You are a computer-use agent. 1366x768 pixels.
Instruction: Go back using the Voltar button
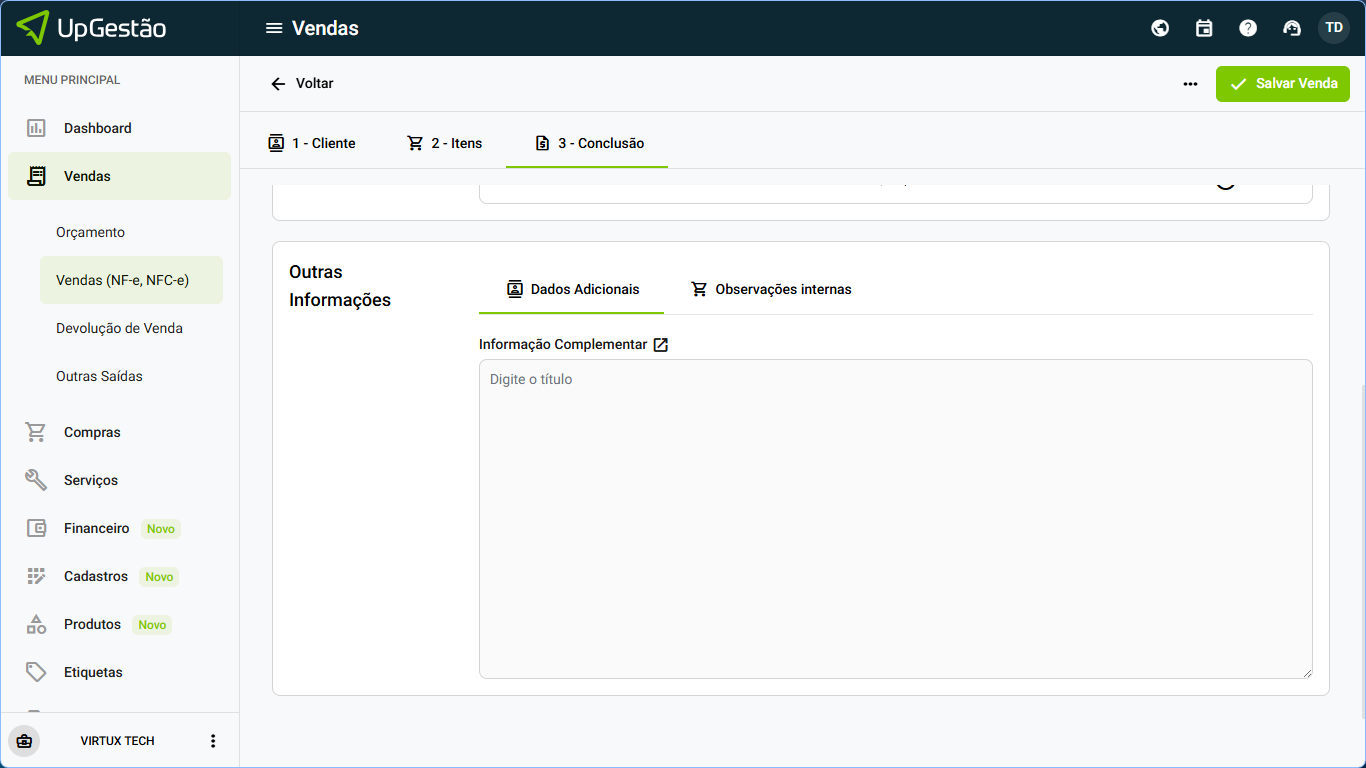(302, 84)
